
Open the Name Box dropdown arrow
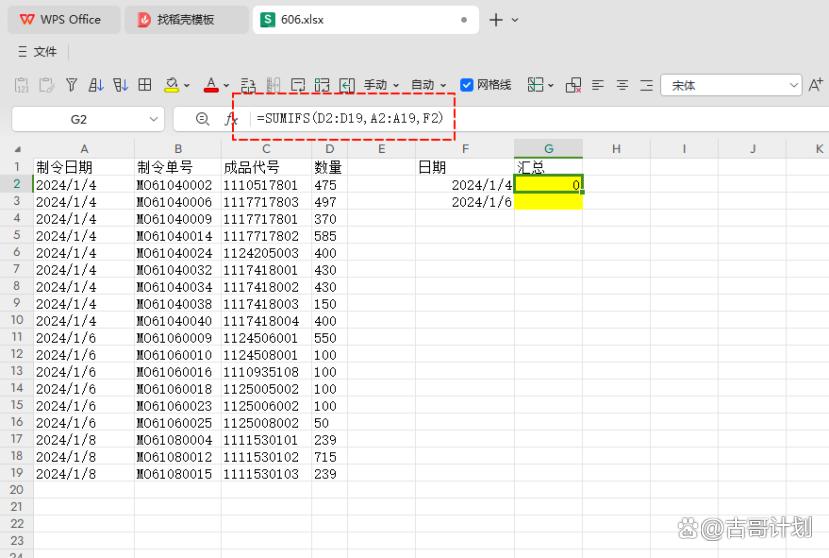pos(153,119)
